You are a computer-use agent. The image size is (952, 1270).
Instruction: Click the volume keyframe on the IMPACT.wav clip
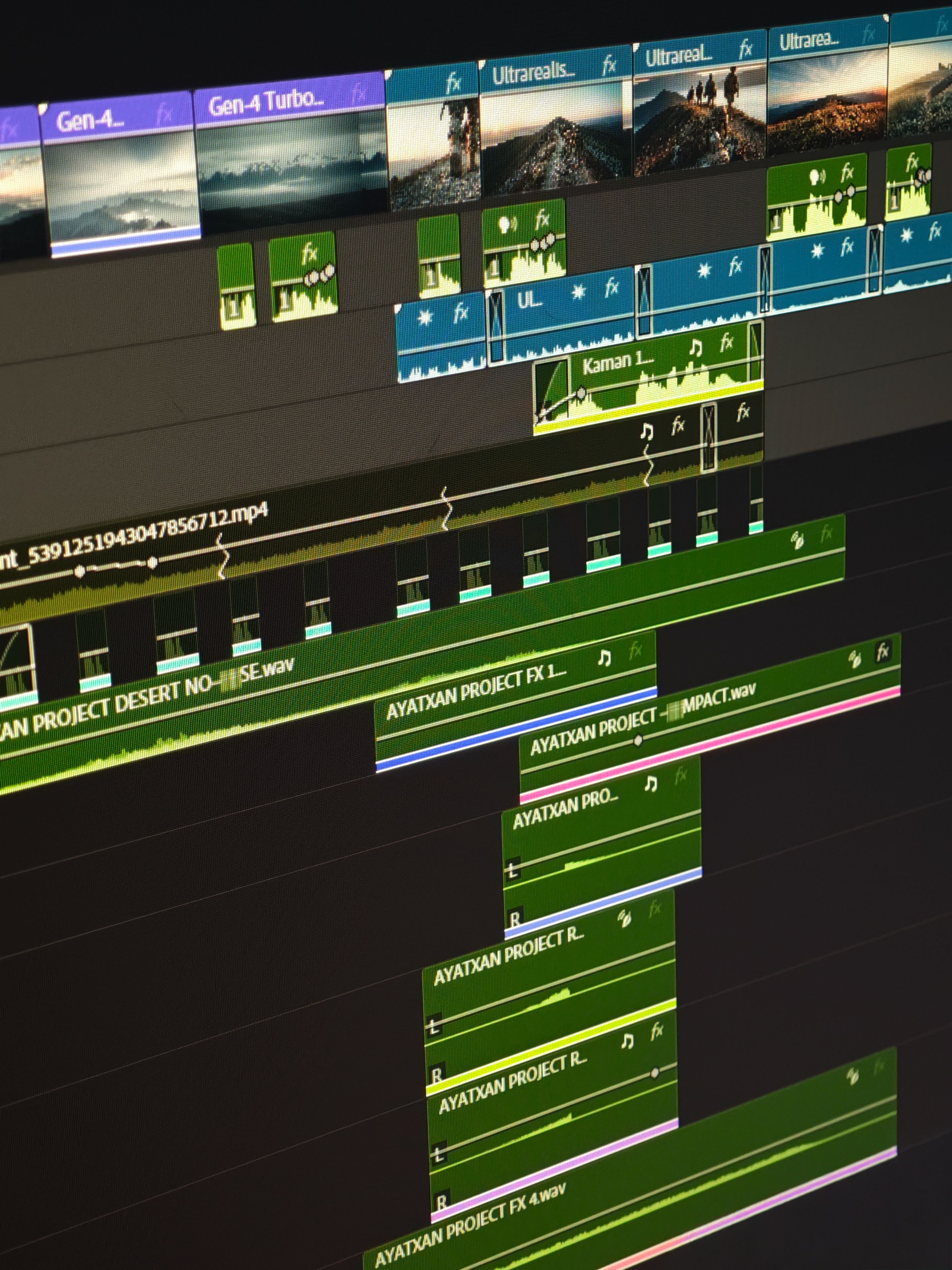click(637, 741)
